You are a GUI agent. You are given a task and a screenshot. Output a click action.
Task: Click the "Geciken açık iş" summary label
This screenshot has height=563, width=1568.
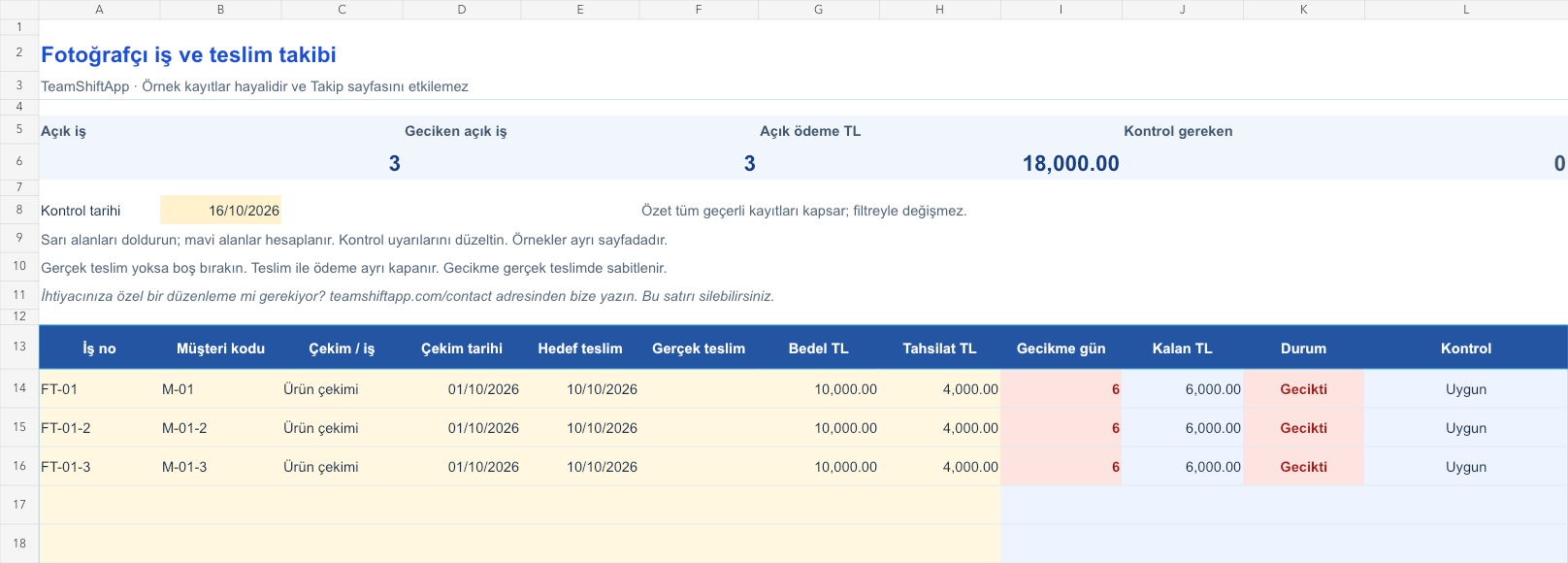coord(456,131)
